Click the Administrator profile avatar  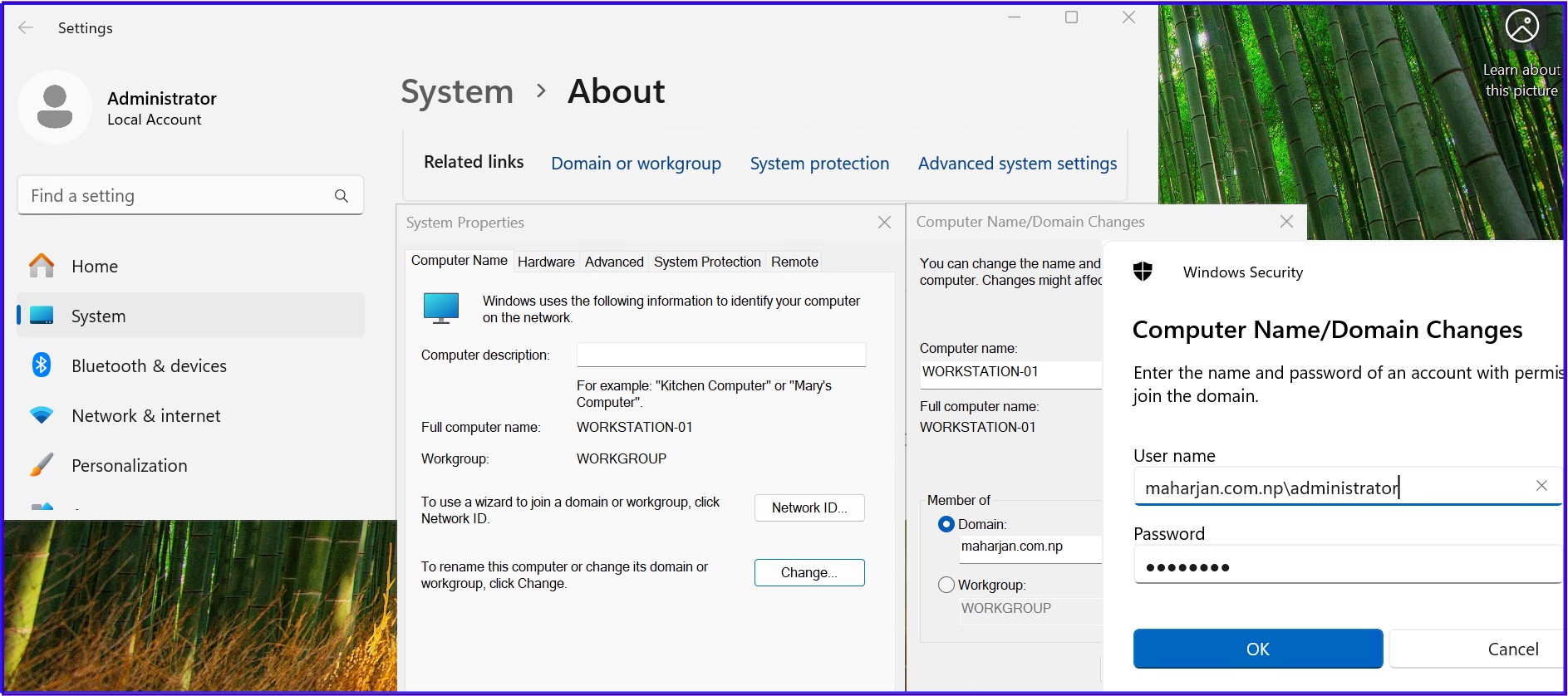(x=55, y=107)
